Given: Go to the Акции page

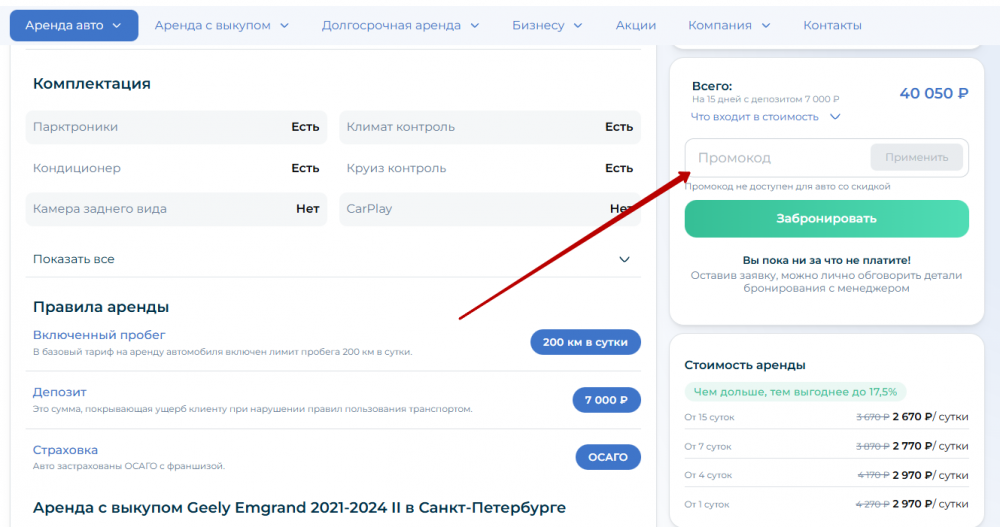Looking at the screenshot, I should coord(636,25).
